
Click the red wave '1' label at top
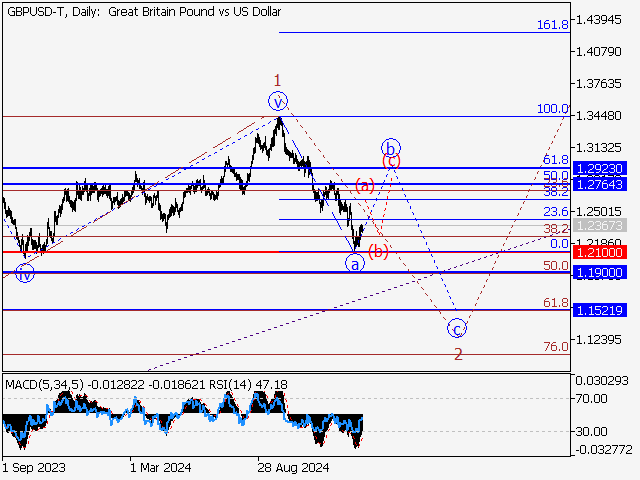(278, 80)
